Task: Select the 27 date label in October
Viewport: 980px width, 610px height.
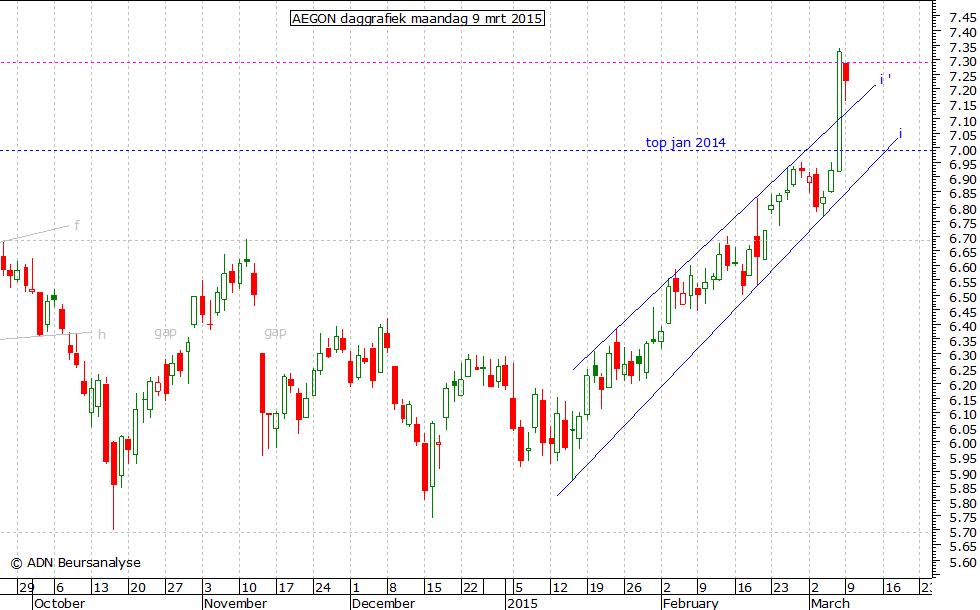Action: tap(174, 588)
